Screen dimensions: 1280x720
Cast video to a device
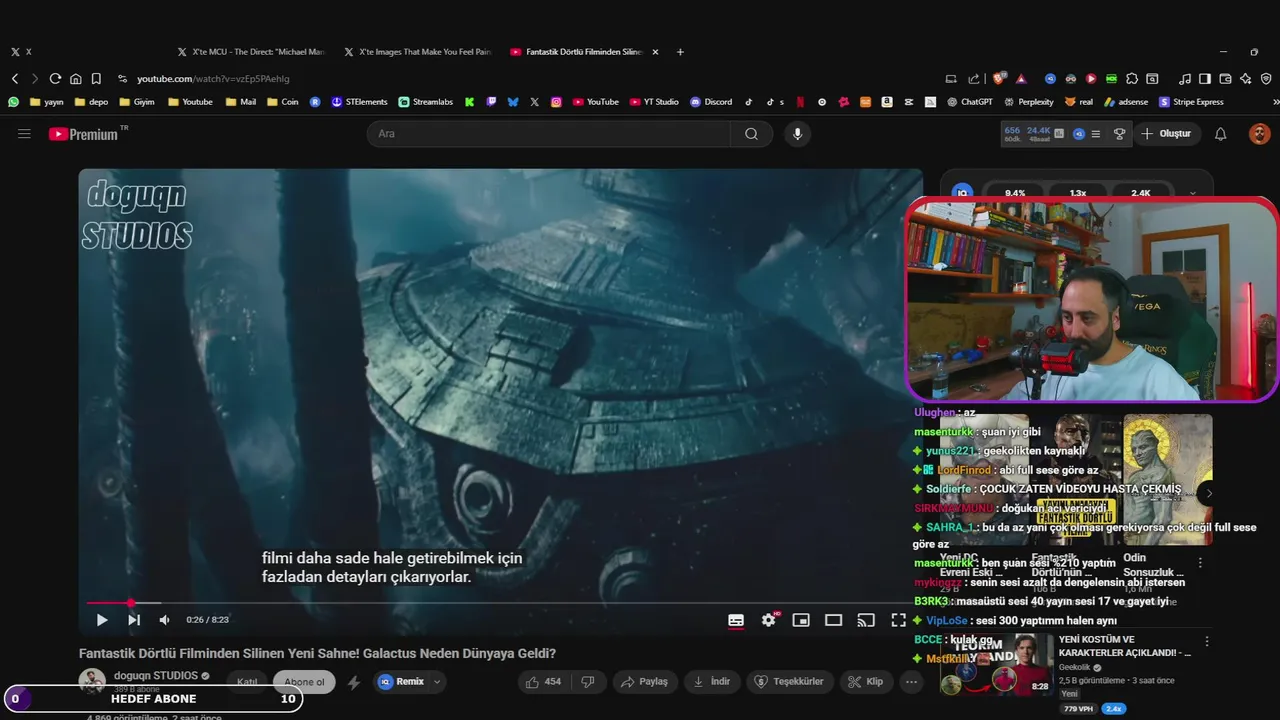click(x=866, y=620)
